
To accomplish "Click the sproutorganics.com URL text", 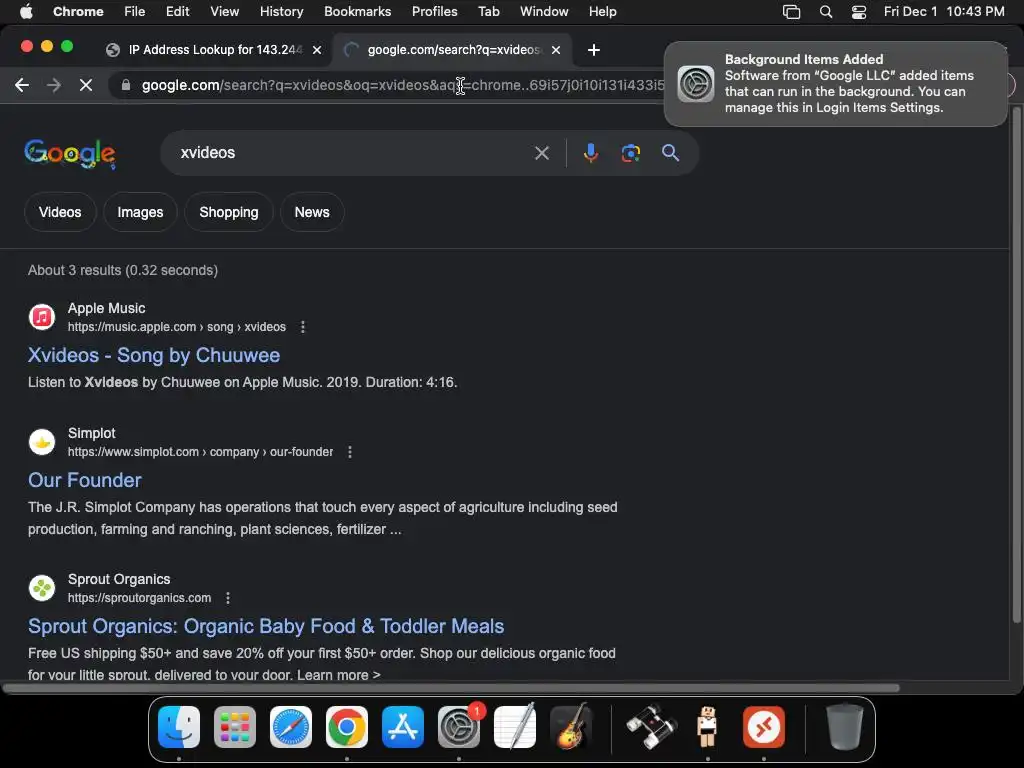I will tap(140, 598).
